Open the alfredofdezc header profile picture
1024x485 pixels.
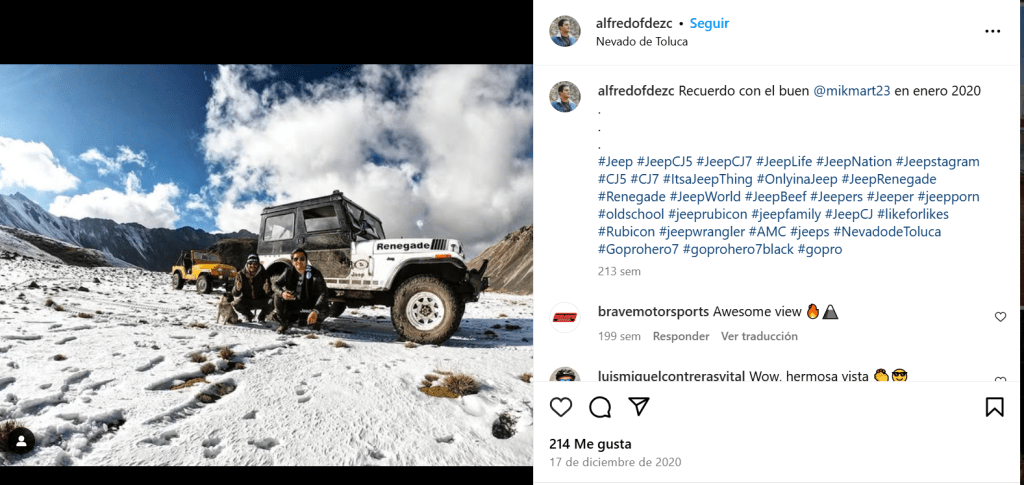pyautogui.click(x=564, y=31)
